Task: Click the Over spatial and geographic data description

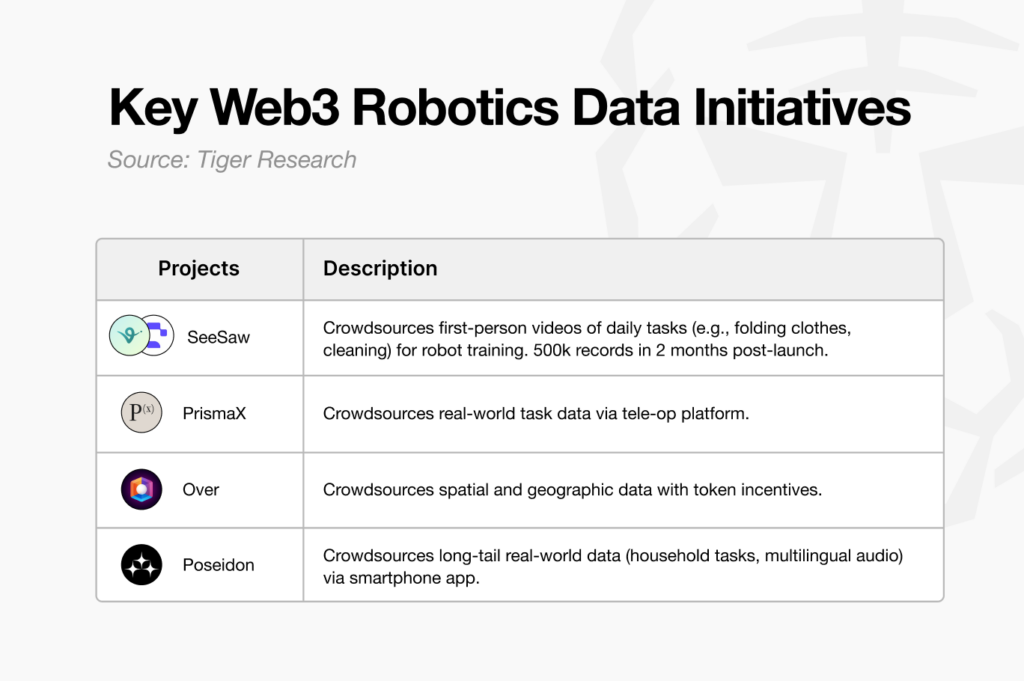Action: click(572, 490)
